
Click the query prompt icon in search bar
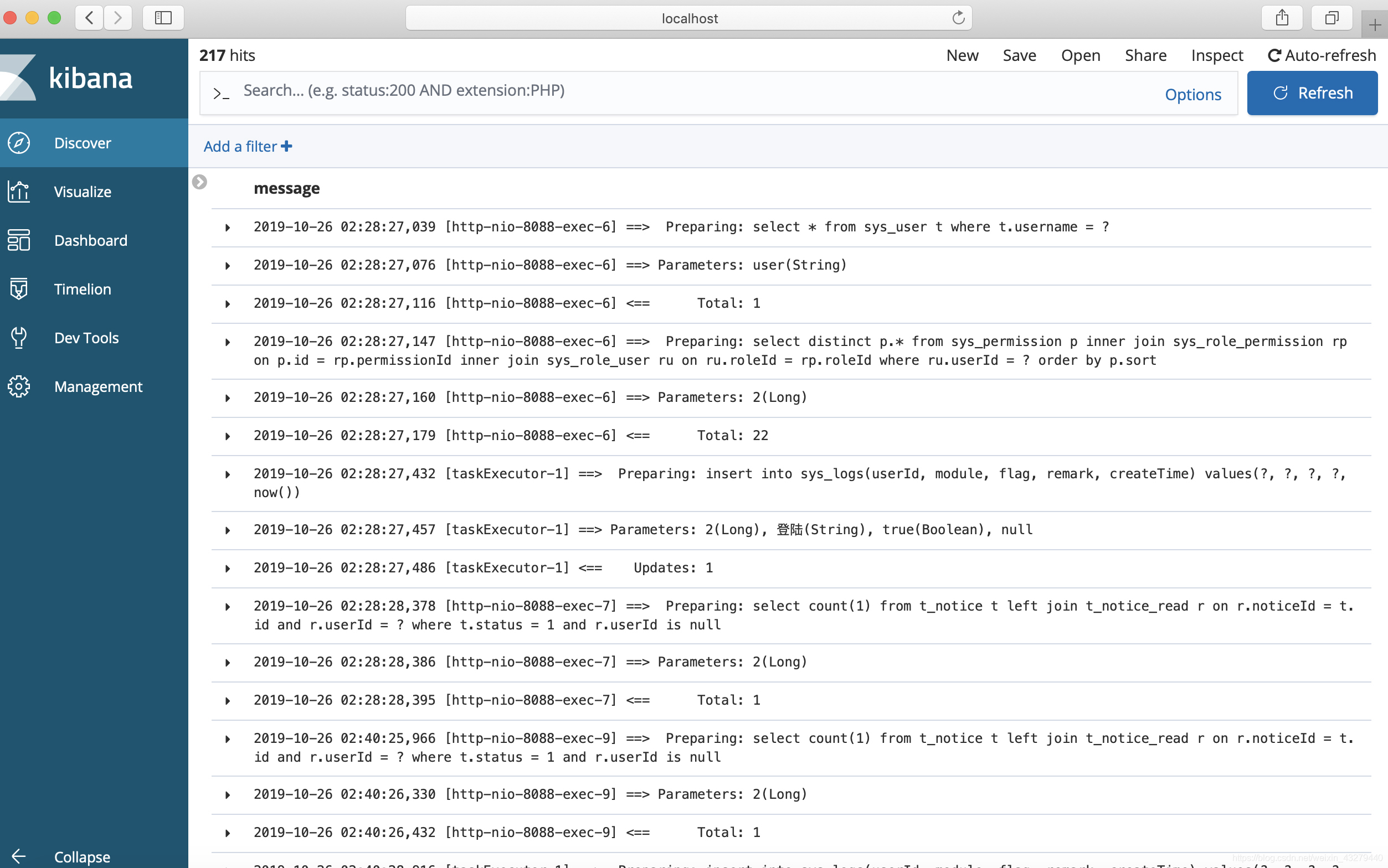(221, 94)
